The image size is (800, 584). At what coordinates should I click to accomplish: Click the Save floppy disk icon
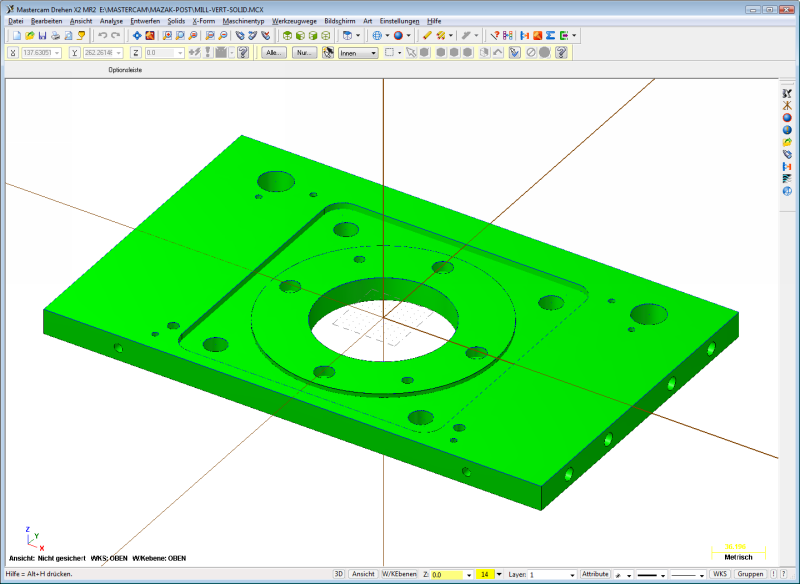(x=42, y=36)
